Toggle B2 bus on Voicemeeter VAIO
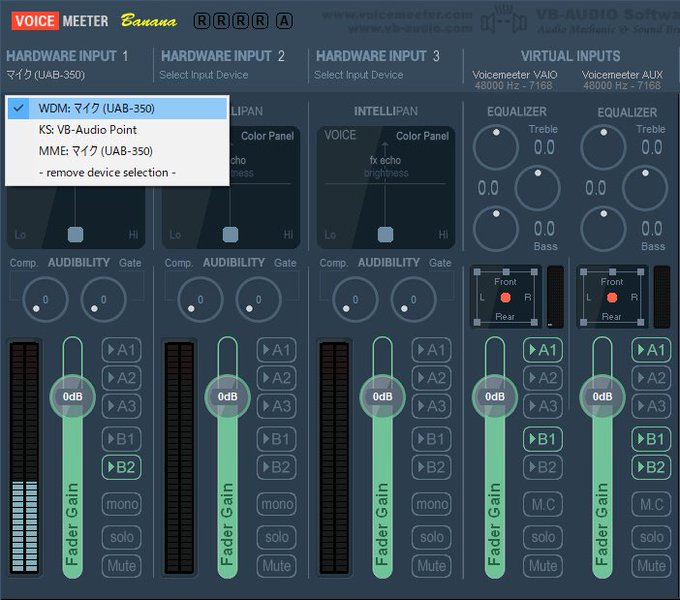This screenshot has height=600, width=680. click(543, 467)
